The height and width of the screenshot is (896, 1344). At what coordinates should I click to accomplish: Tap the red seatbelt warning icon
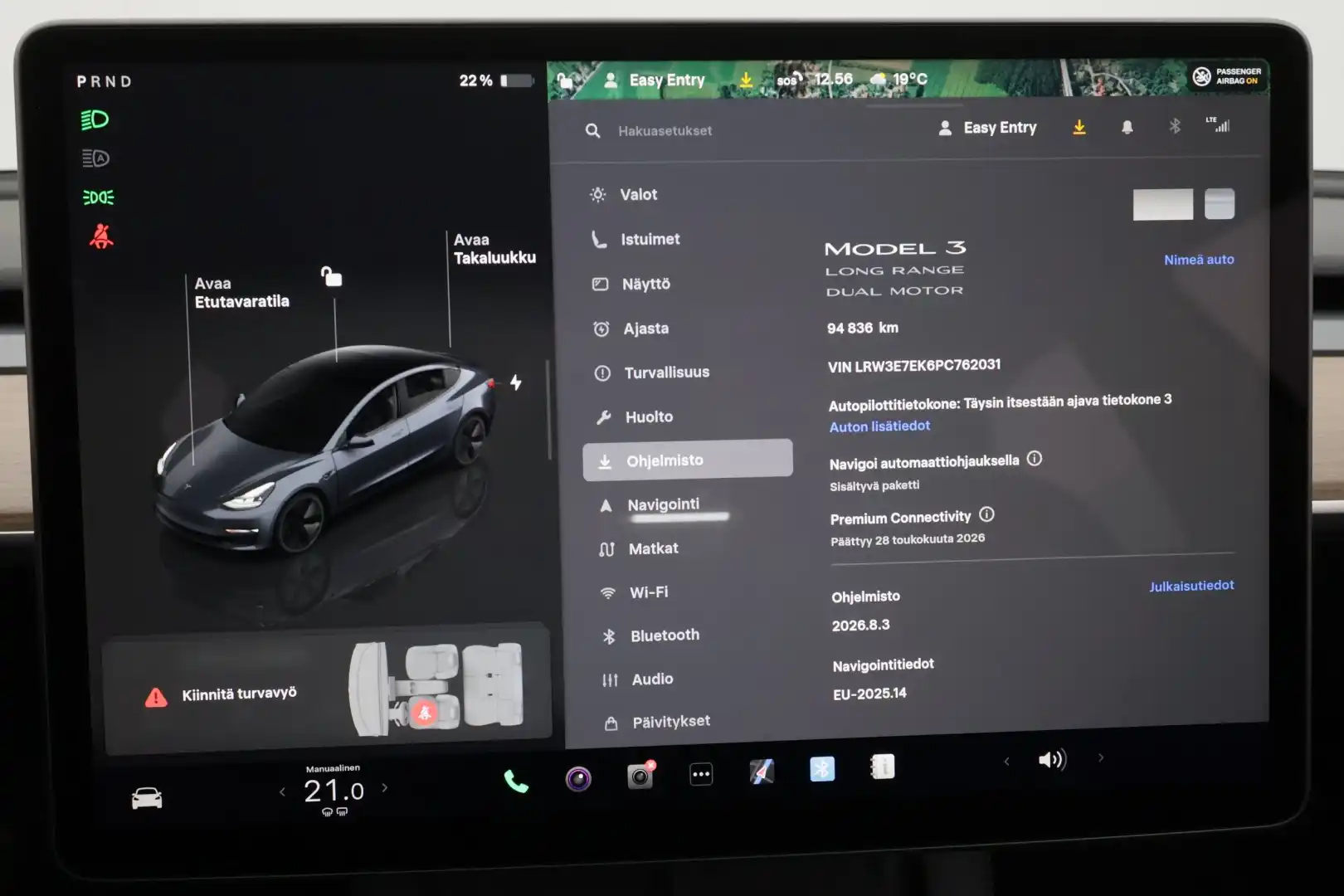[101, 236]
